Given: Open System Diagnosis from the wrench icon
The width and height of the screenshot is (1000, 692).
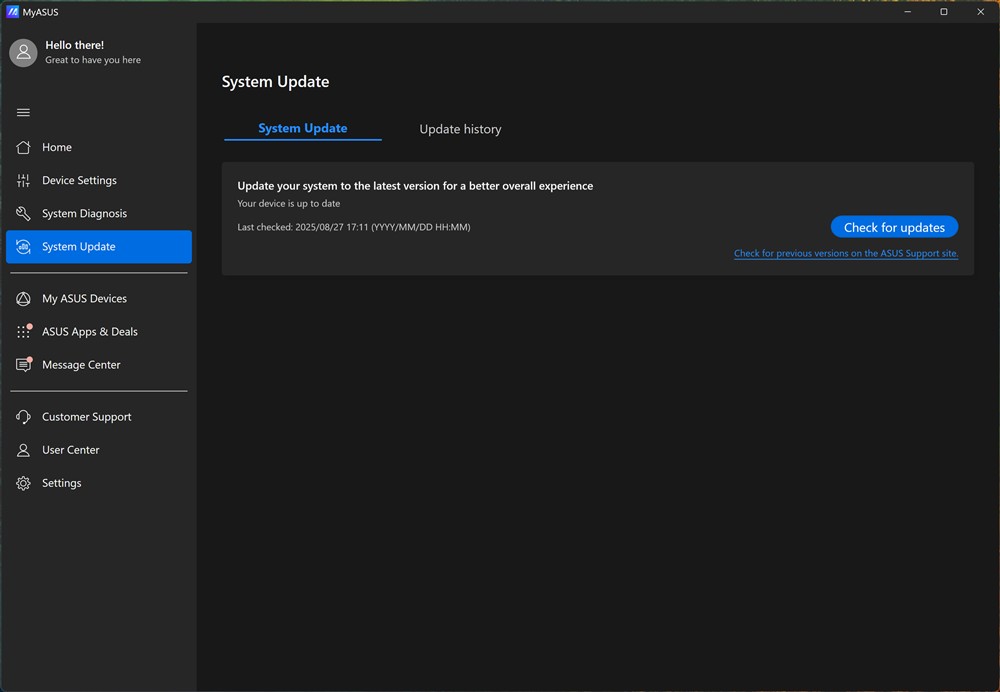Looking at the screenshot, I should coord(24,214).
